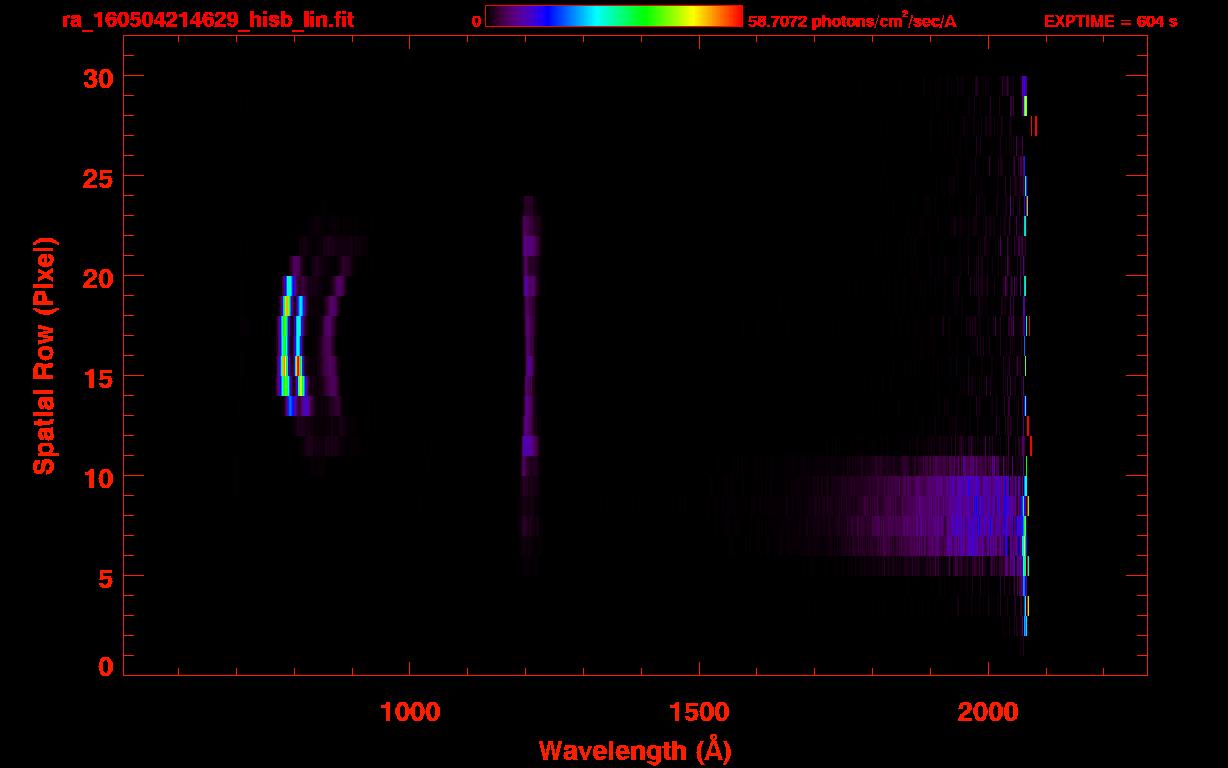Screen dimensions: 1228x768
Task: Click the filename ra_160504214629_hisb_lin.fit
Action: [207, 19]
